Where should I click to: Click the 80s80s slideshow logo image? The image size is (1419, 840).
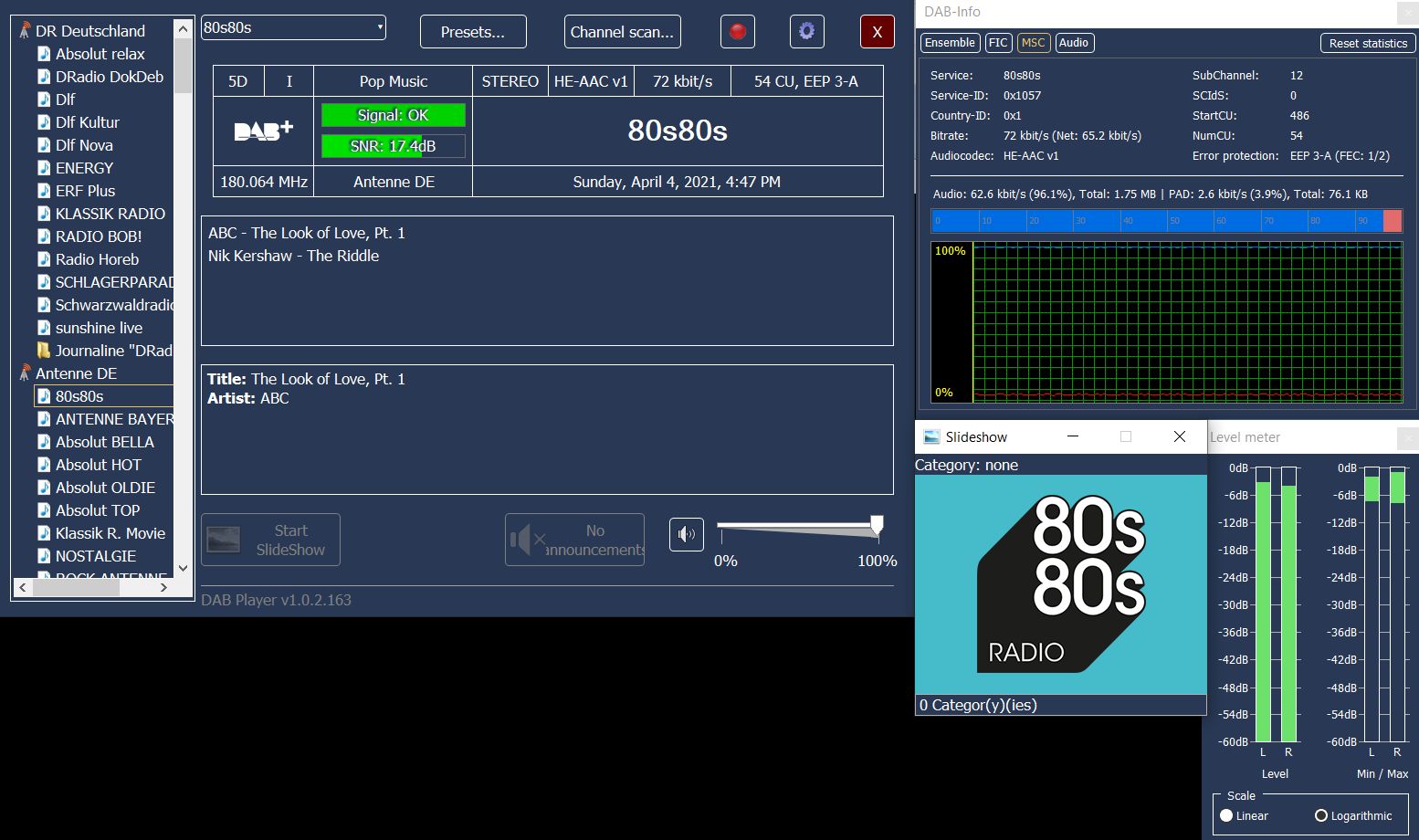(1060, 584)
